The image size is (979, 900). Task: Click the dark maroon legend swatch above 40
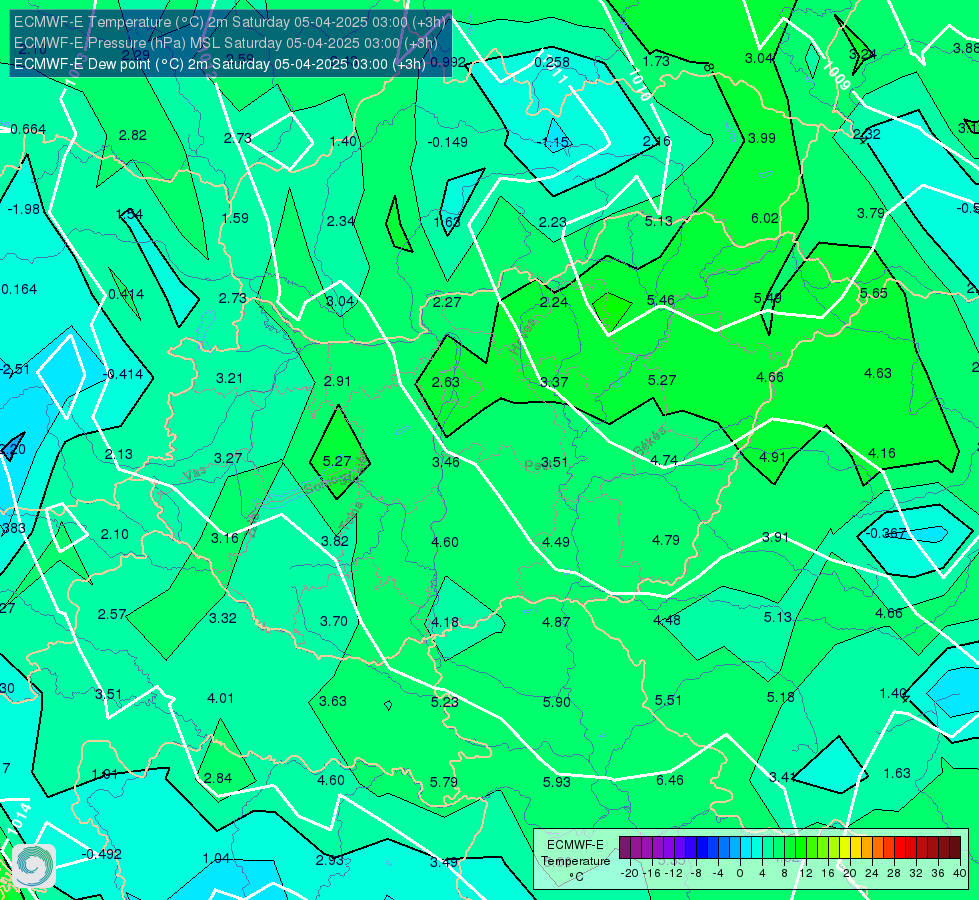click(x=955, y=848)
